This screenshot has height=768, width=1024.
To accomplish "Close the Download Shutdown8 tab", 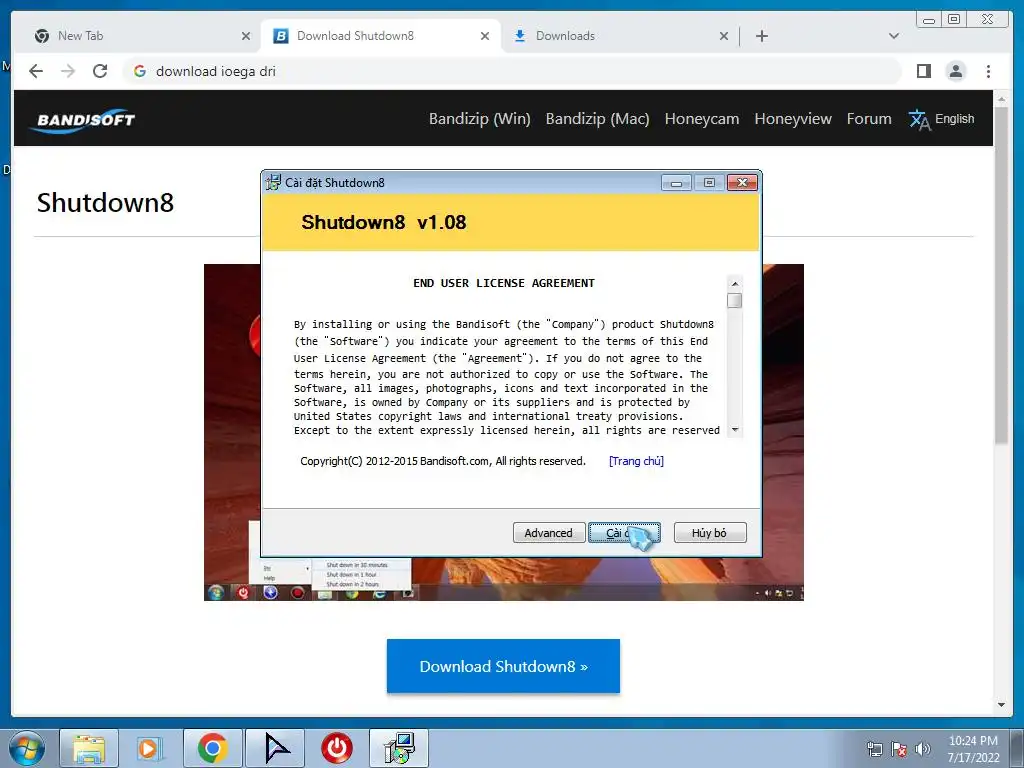I will (x=485, y=36).
